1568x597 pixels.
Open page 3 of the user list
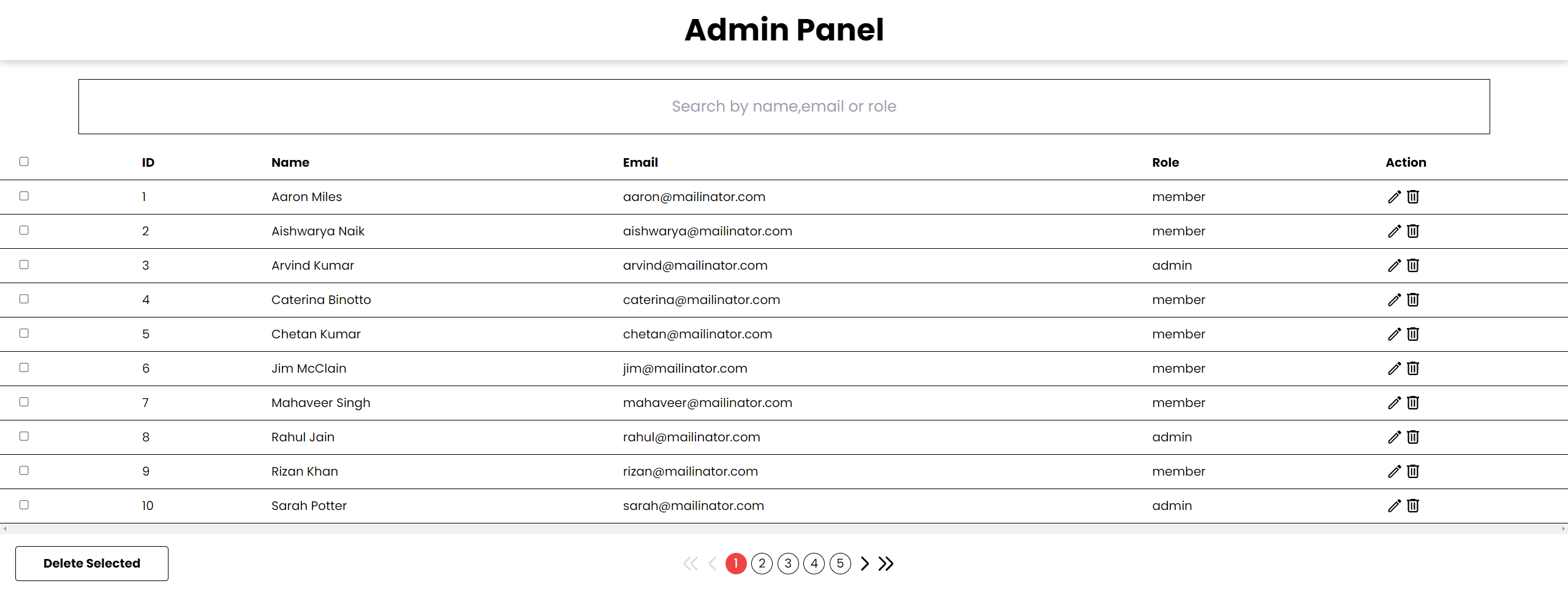click(x=788, y=563)
